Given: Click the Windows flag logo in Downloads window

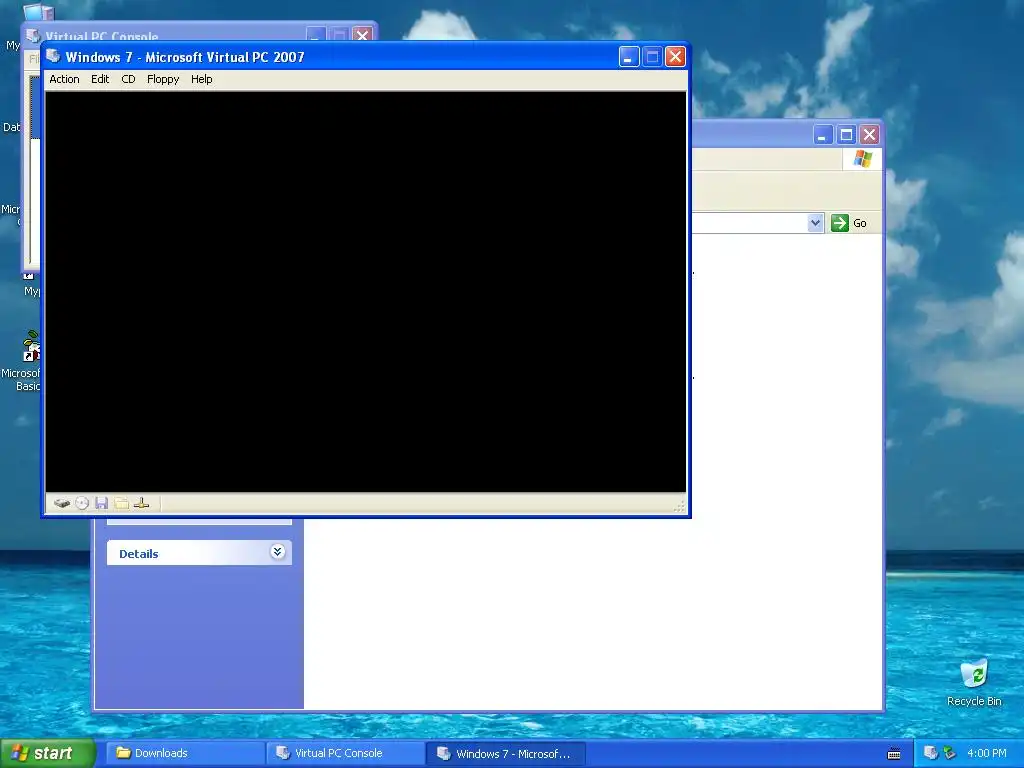Looking at the screenshot, I should [x=862, y=159].
